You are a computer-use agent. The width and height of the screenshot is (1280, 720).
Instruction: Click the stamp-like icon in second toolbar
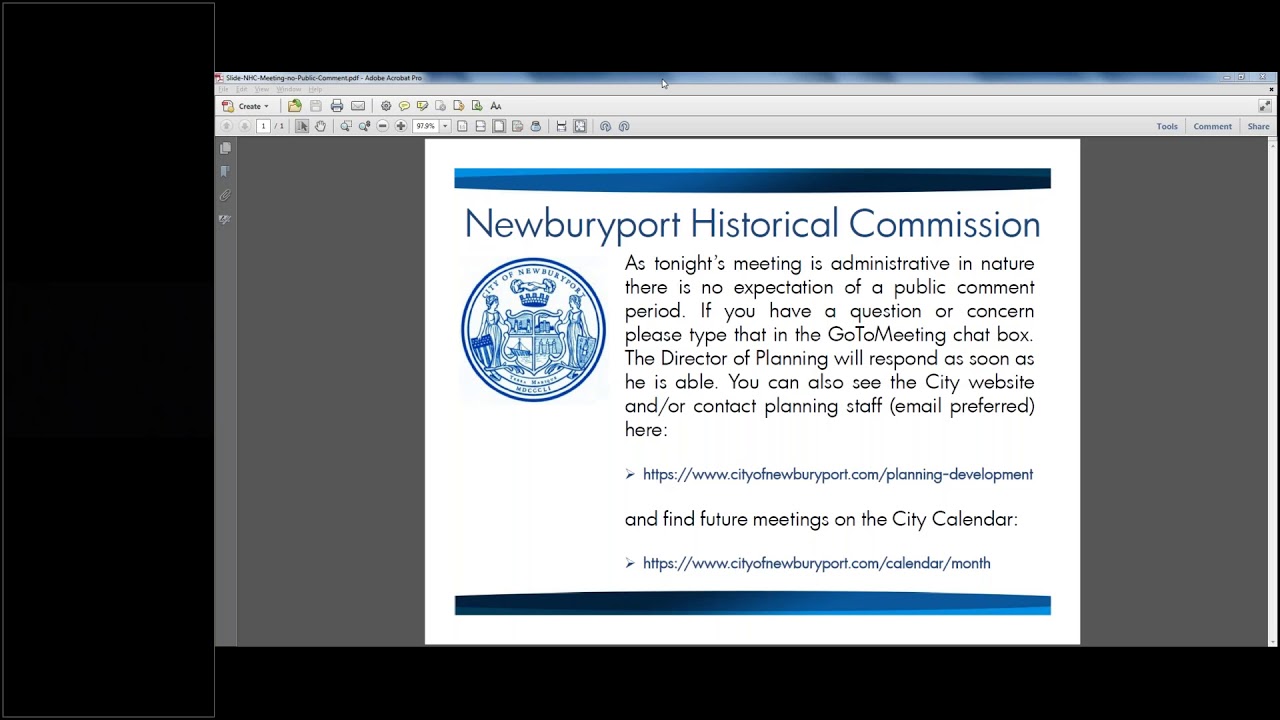536,126
